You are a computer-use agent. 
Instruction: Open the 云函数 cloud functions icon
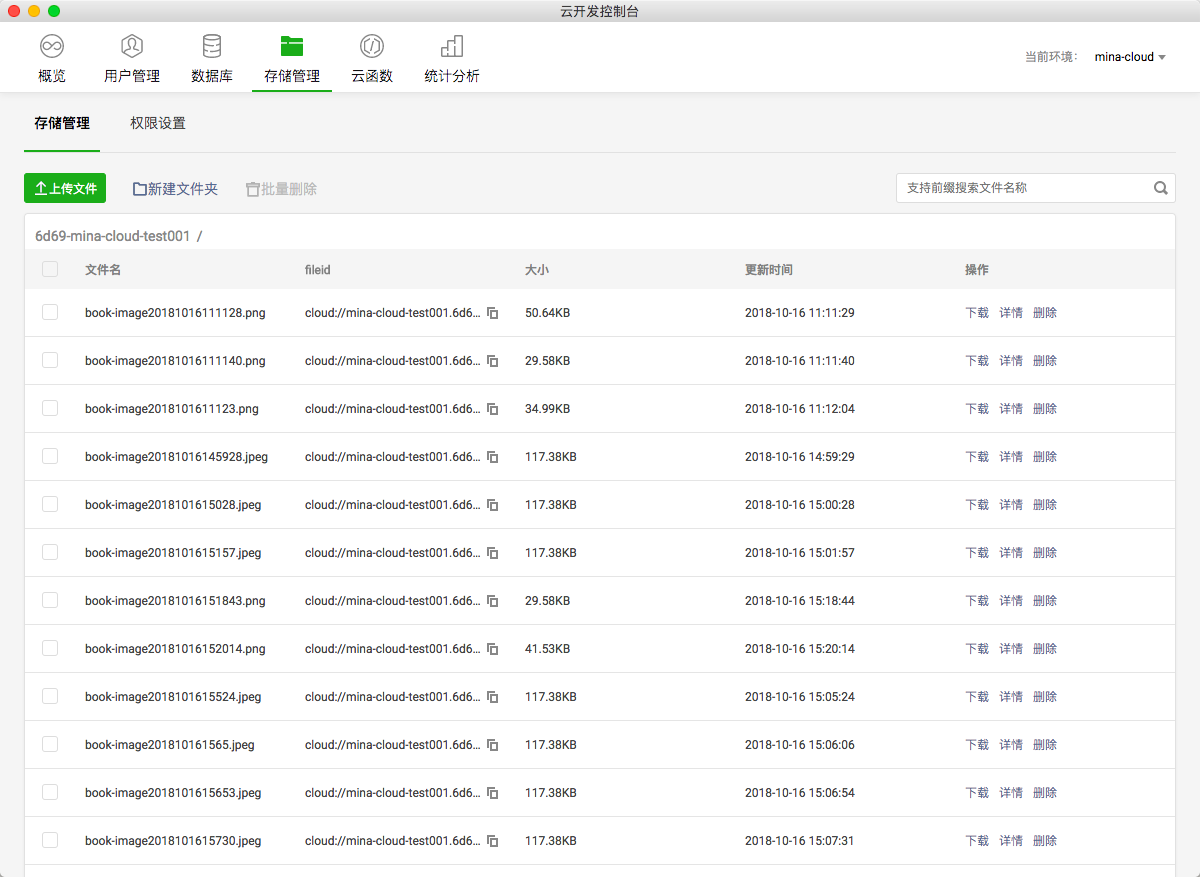[372, 46]
